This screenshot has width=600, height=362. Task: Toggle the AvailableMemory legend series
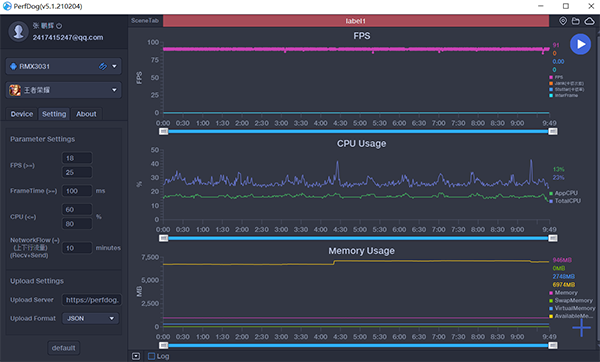tap(572, 316)
